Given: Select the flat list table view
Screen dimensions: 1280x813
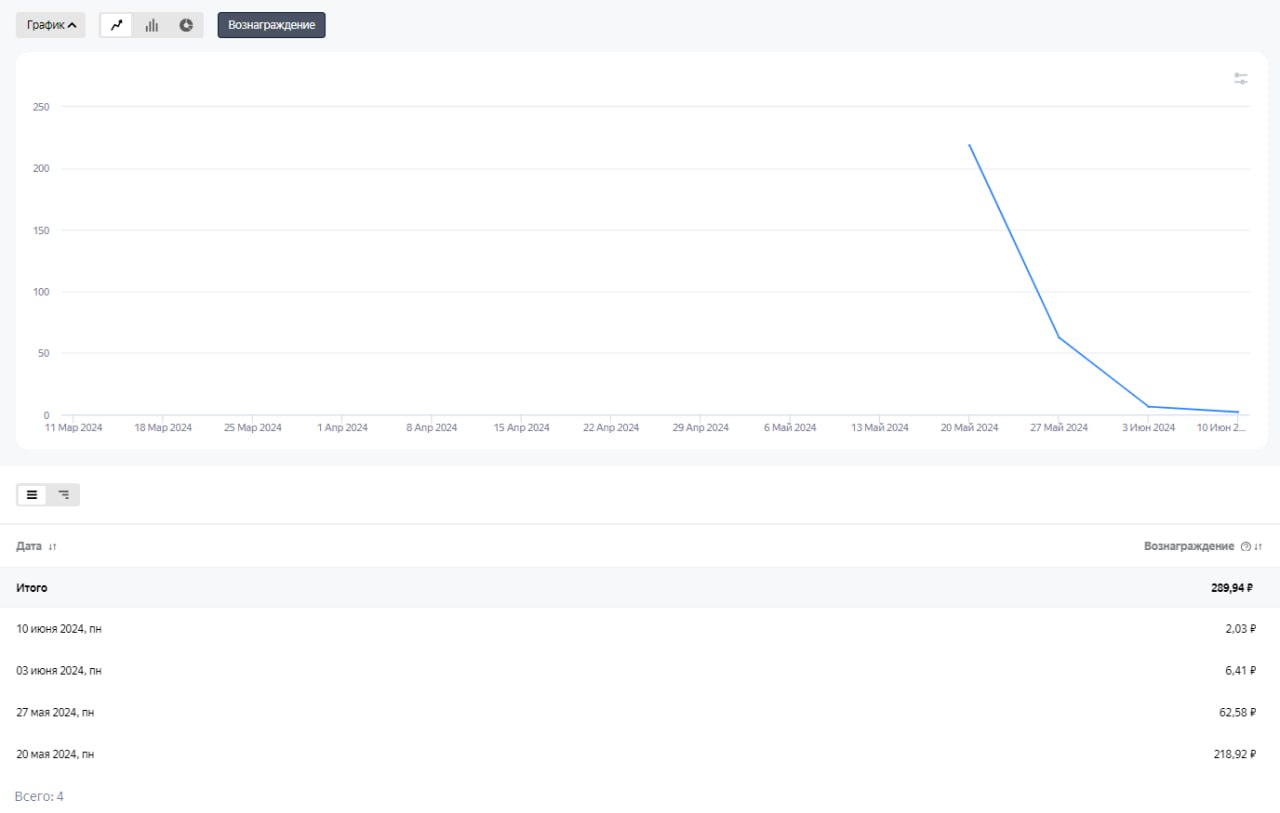Looking at the screenshot, I should pyautogui.click(x=32, y=495).
